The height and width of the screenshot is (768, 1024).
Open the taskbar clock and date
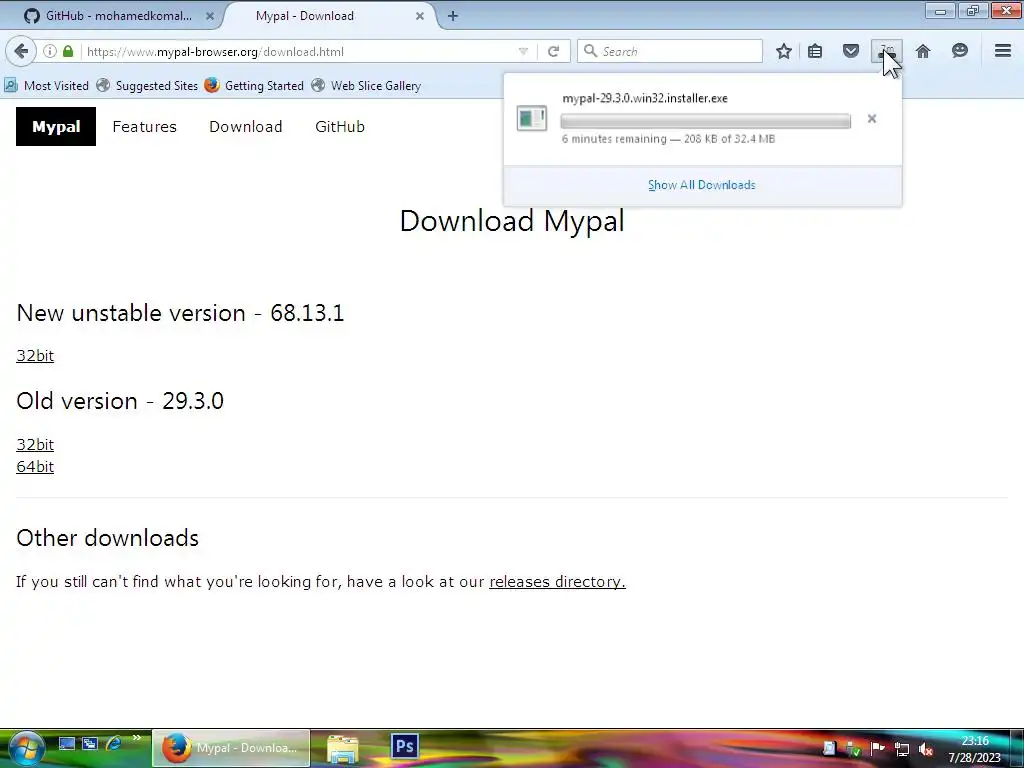[974, 749]
